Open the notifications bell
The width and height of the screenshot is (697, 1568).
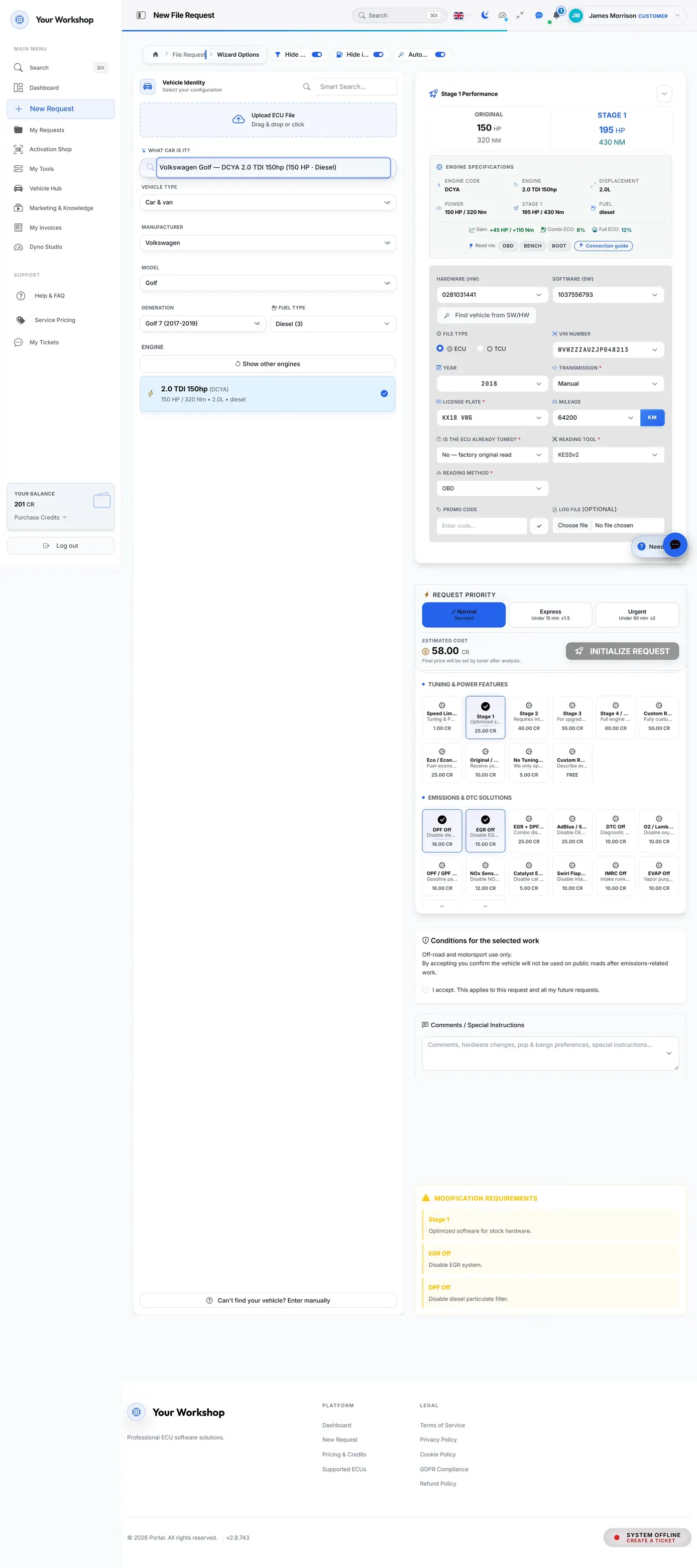point(557,15)
